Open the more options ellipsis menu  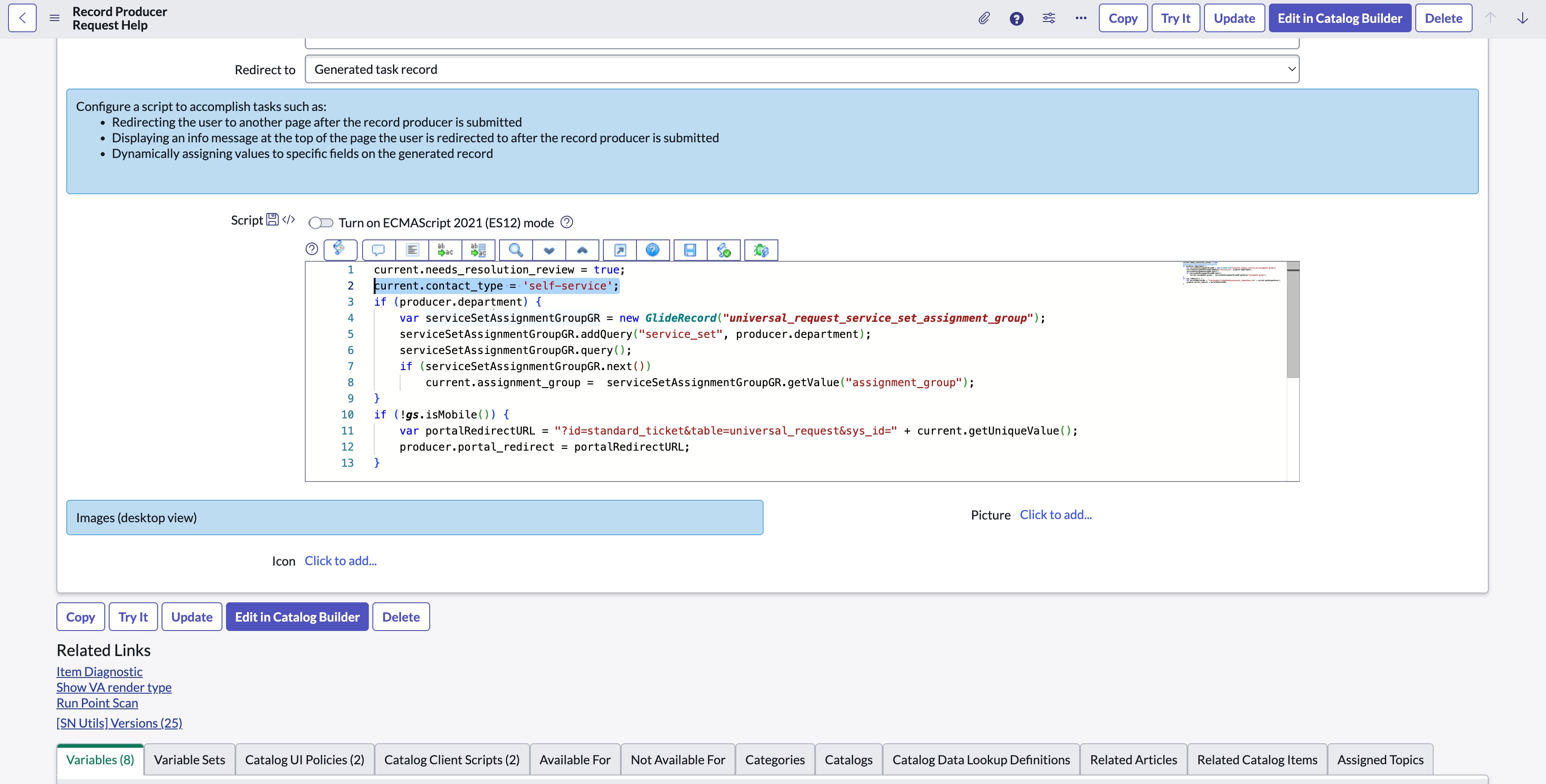coord(1080,18)
